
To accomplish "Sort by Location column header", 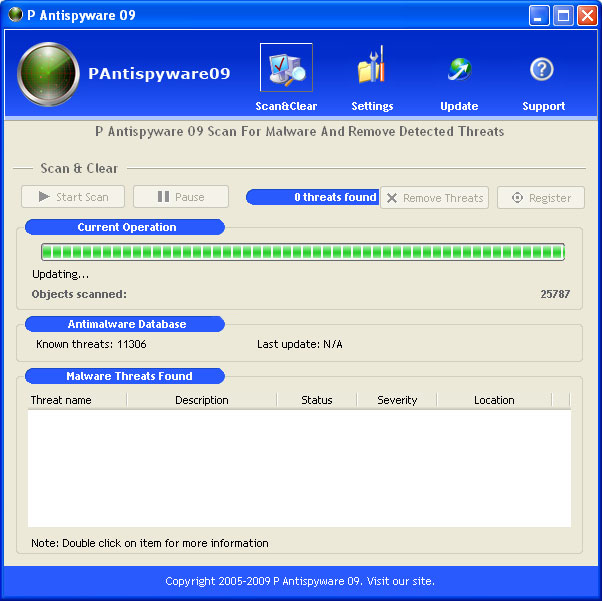I will (494, 400).
